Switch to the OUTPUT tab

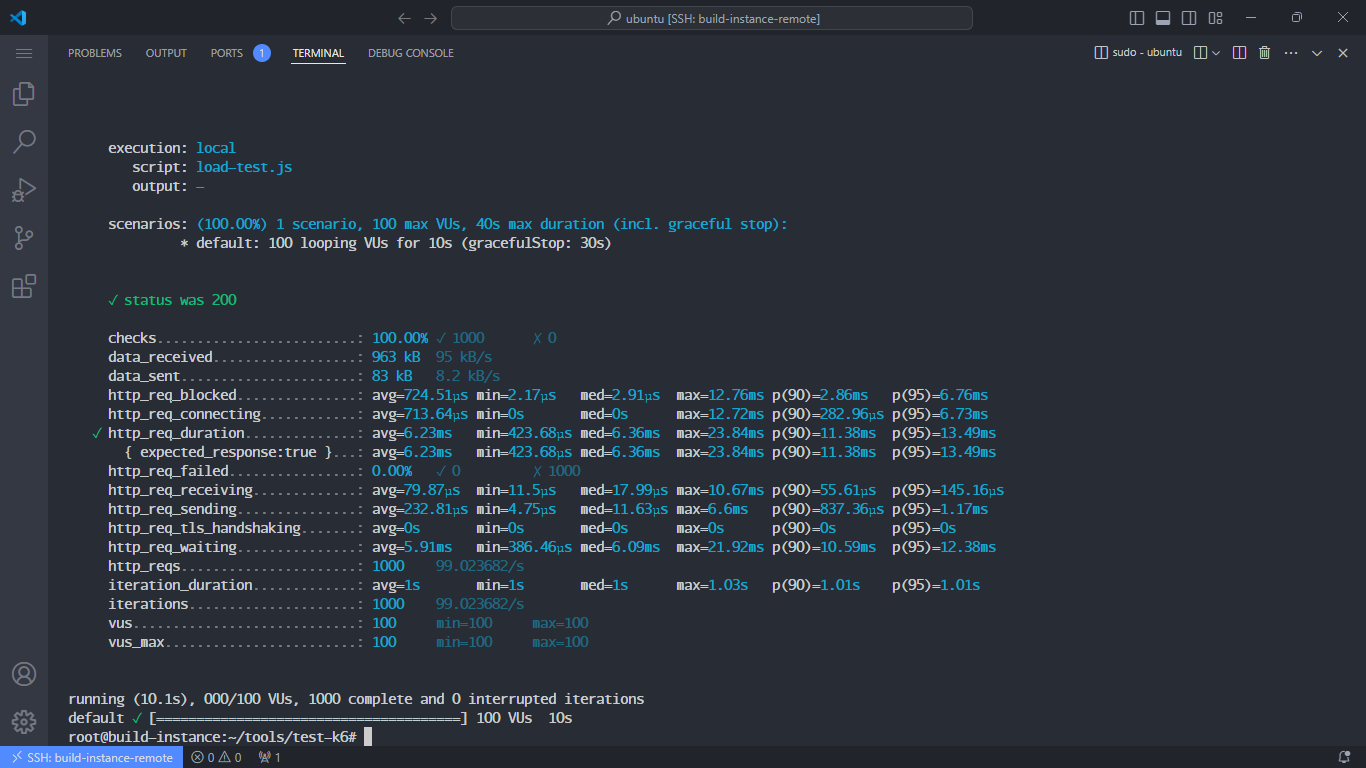click(166, 53)
